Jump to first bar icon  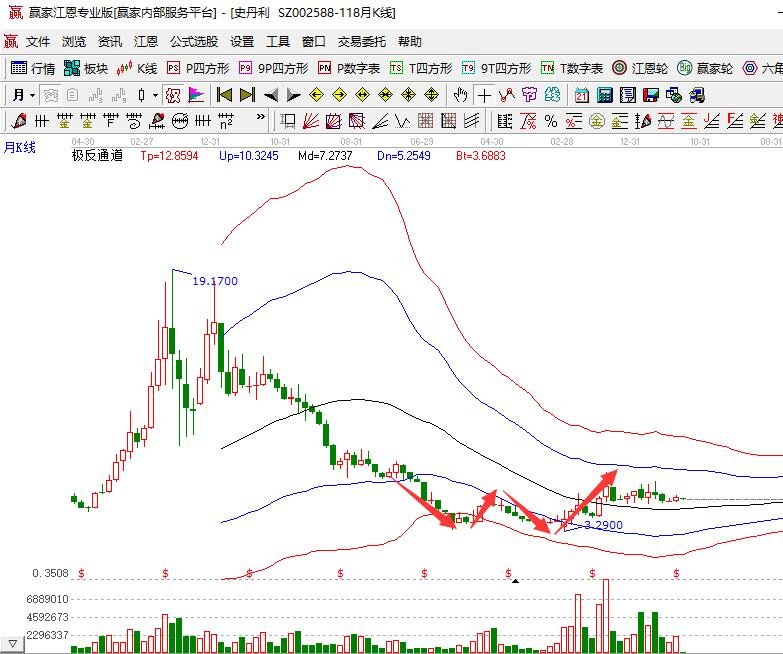coord(224,95)
